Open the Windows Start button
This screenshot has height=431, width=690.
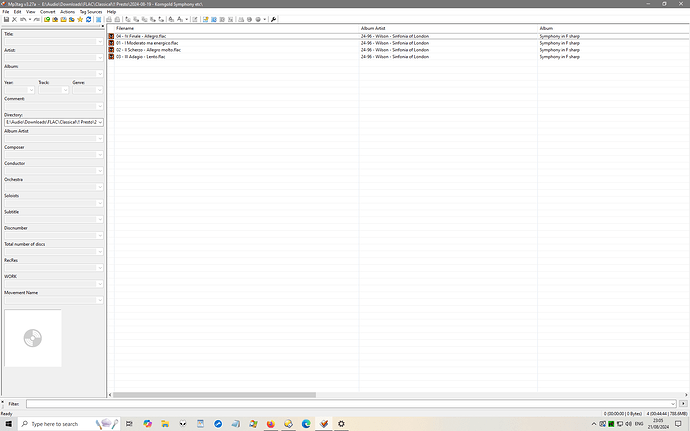(x=9, y=424)
